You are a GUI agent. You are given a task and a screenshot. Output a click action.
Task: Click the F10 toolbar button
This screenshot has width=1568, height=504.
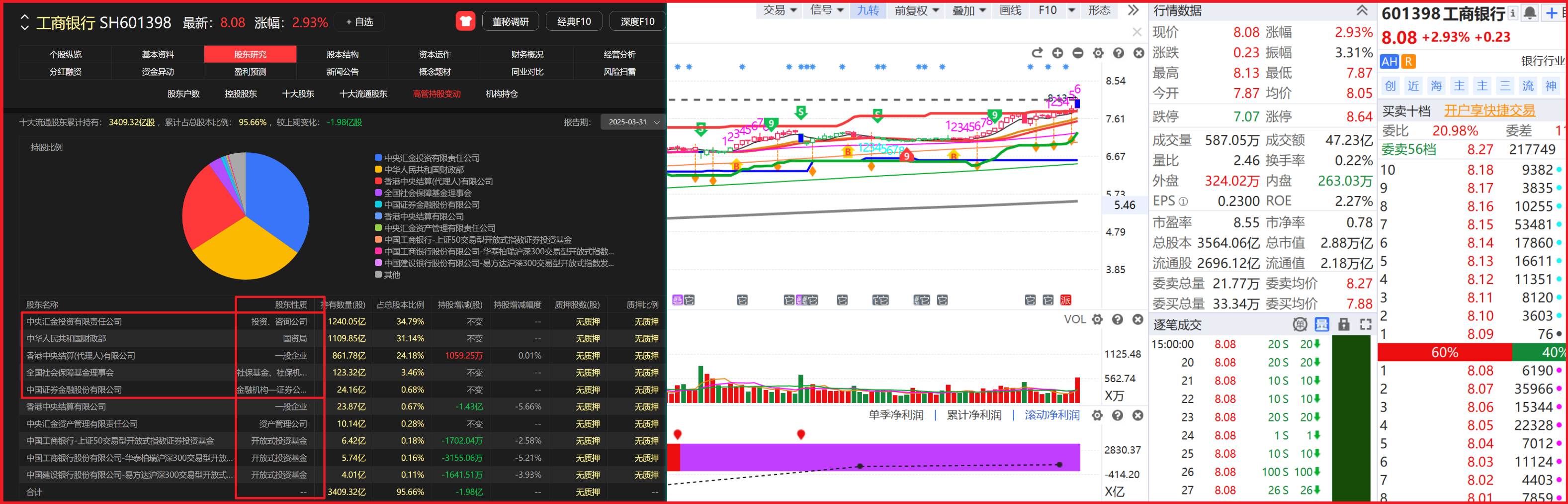coord(1047,10)
